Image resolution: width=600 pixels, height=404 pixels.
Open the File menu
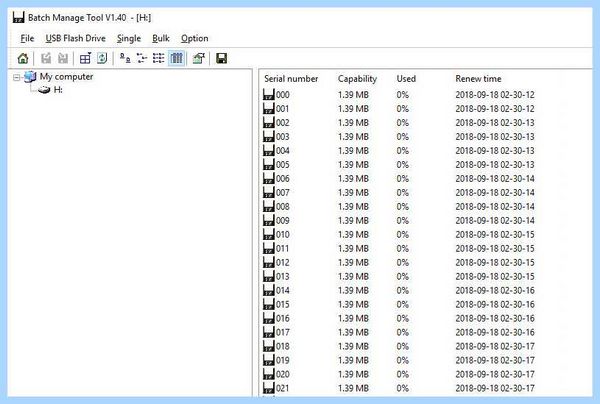27,38
